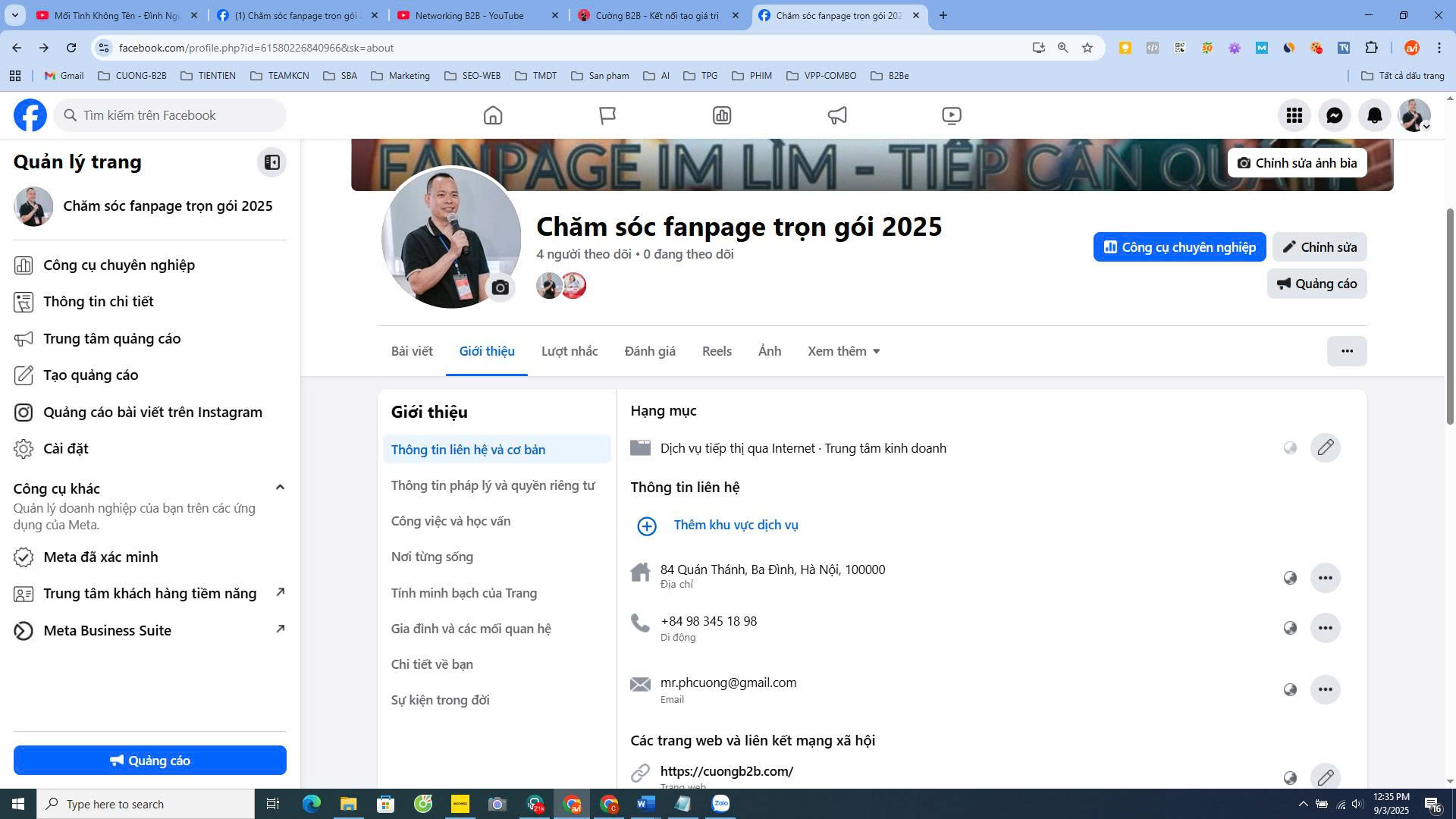The height and width of the screenshot is (819, 1456).
Task: Open Messenger chat icon
Action: (x=1335, y=115)
